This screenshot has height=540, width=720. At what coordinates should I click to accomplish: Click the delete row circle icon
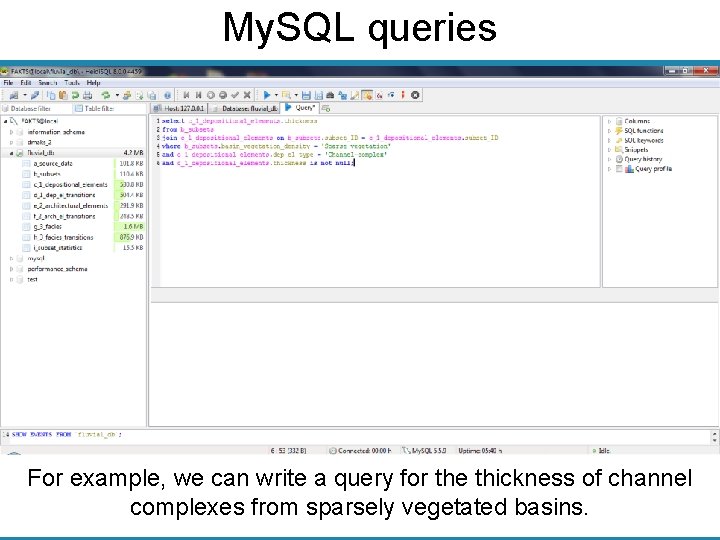[223, 95]
